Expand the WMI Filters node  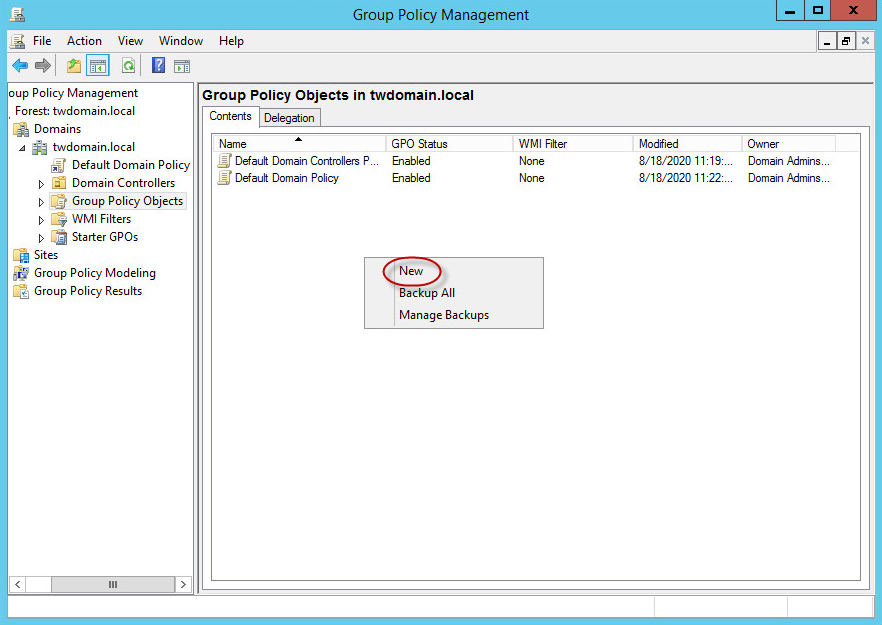[41, 218]
